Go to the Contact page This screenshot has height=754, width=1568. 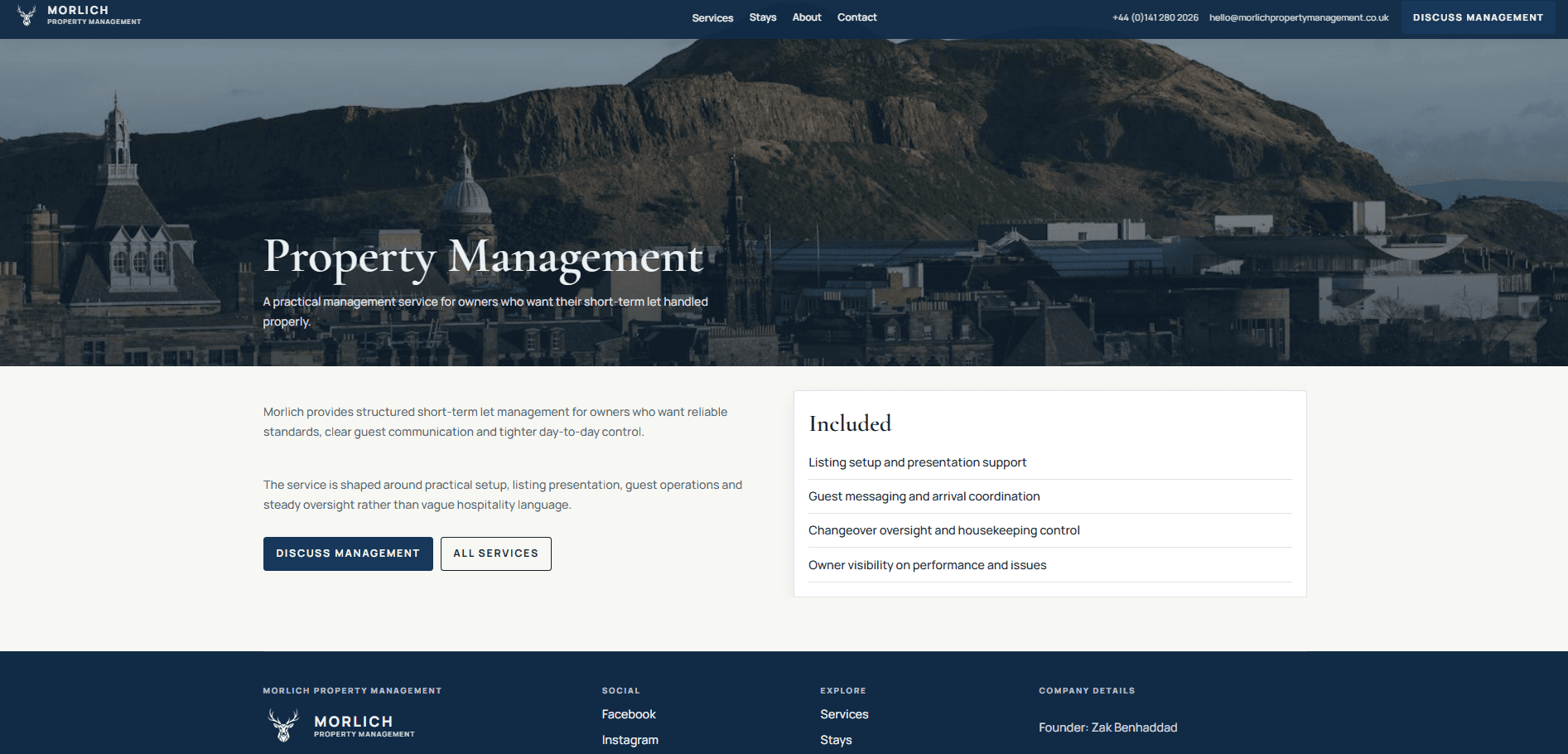(x=856, y=17)
